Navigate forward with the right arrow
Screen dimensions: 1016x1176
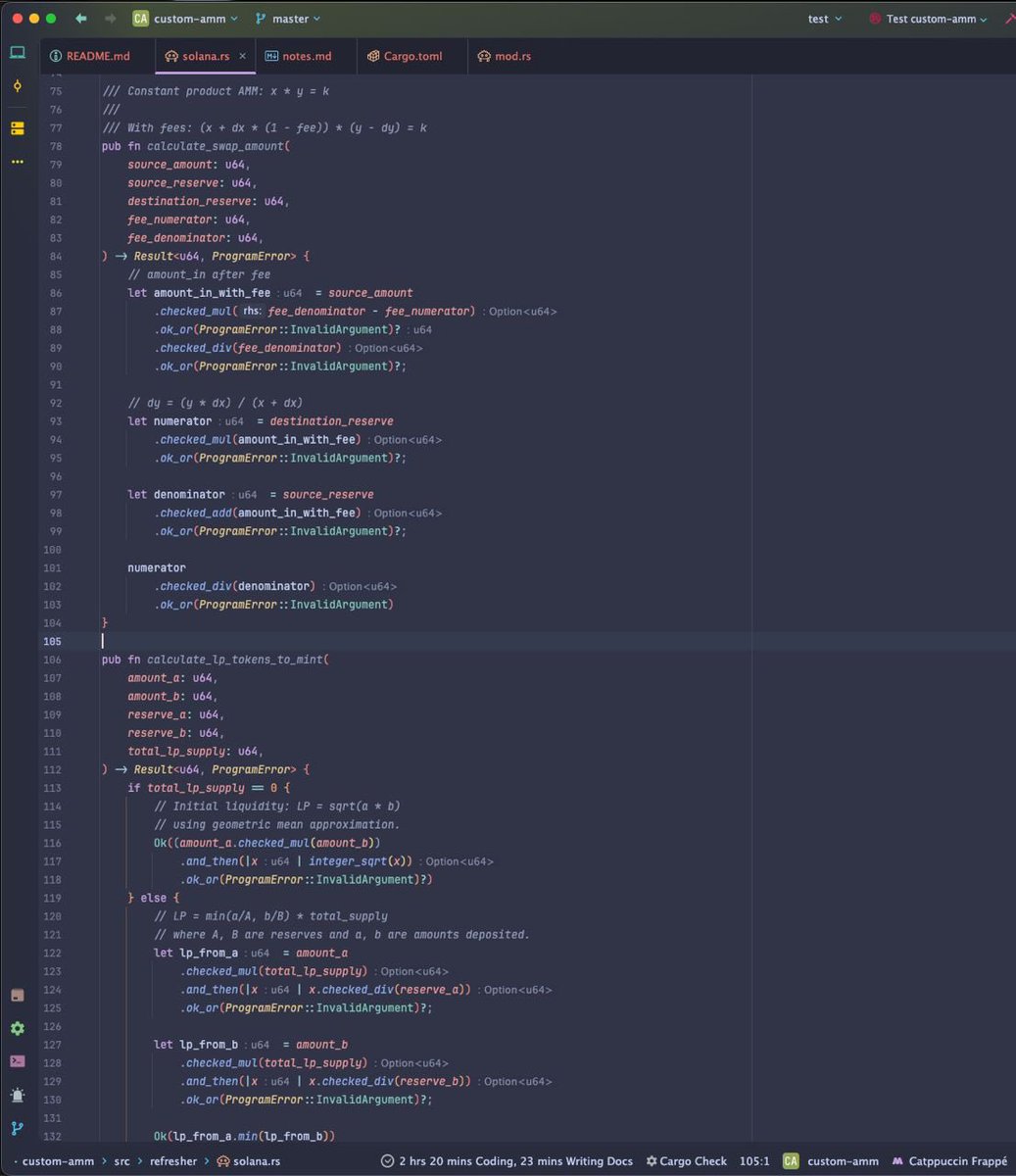[110, 19]
